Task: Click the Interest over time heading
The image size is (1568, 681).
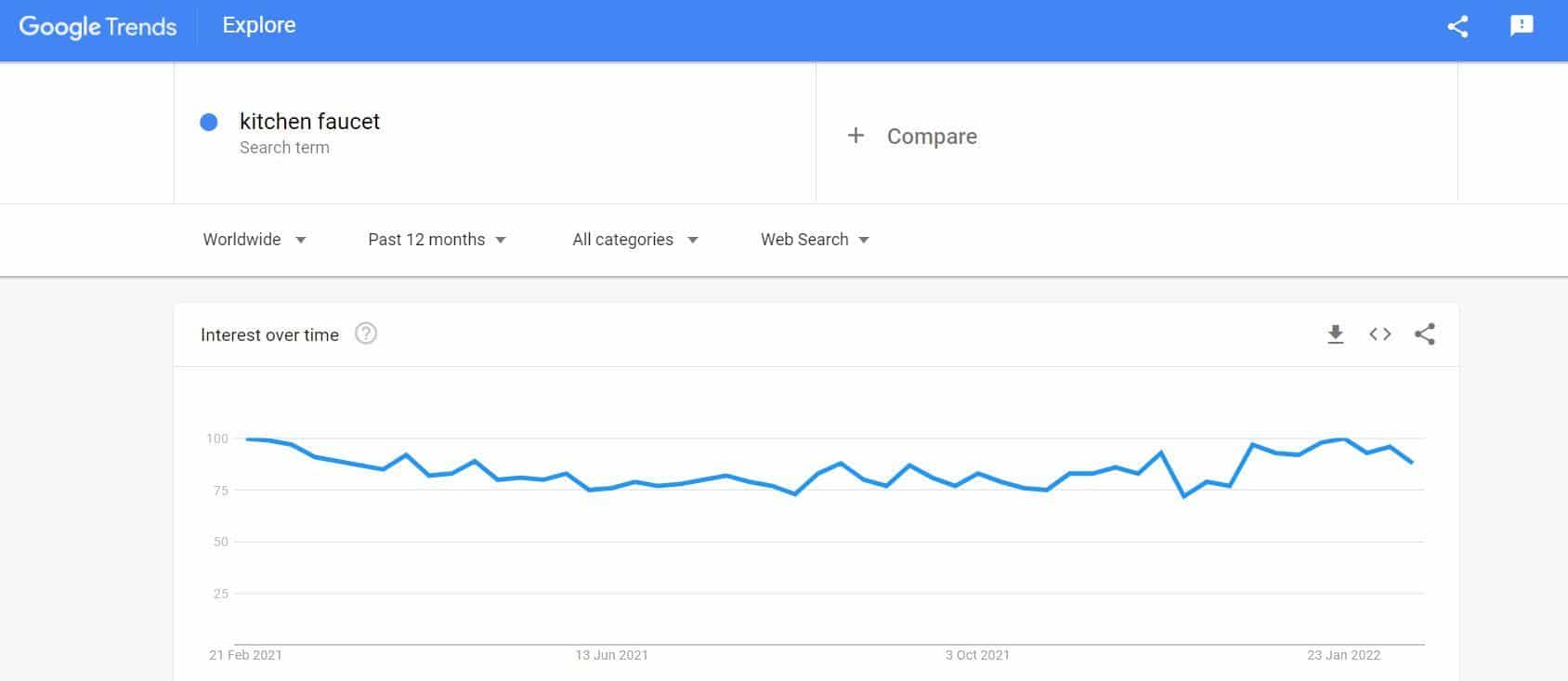Action: point(269,334)
